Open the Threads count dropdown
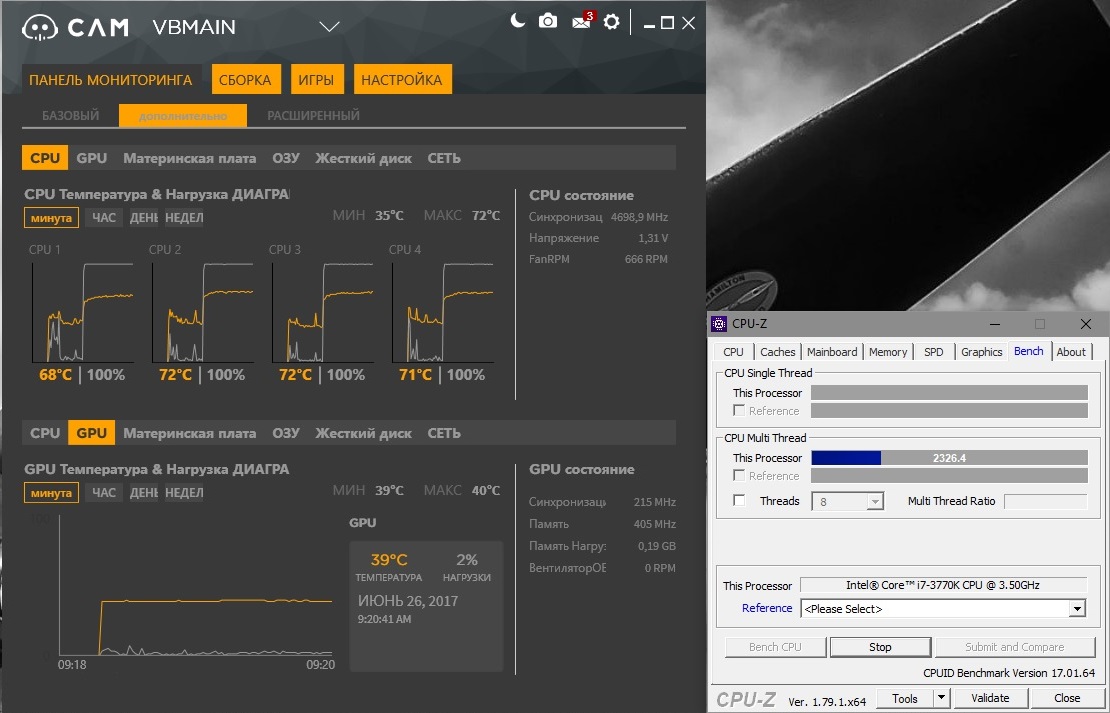 [875, 502]
